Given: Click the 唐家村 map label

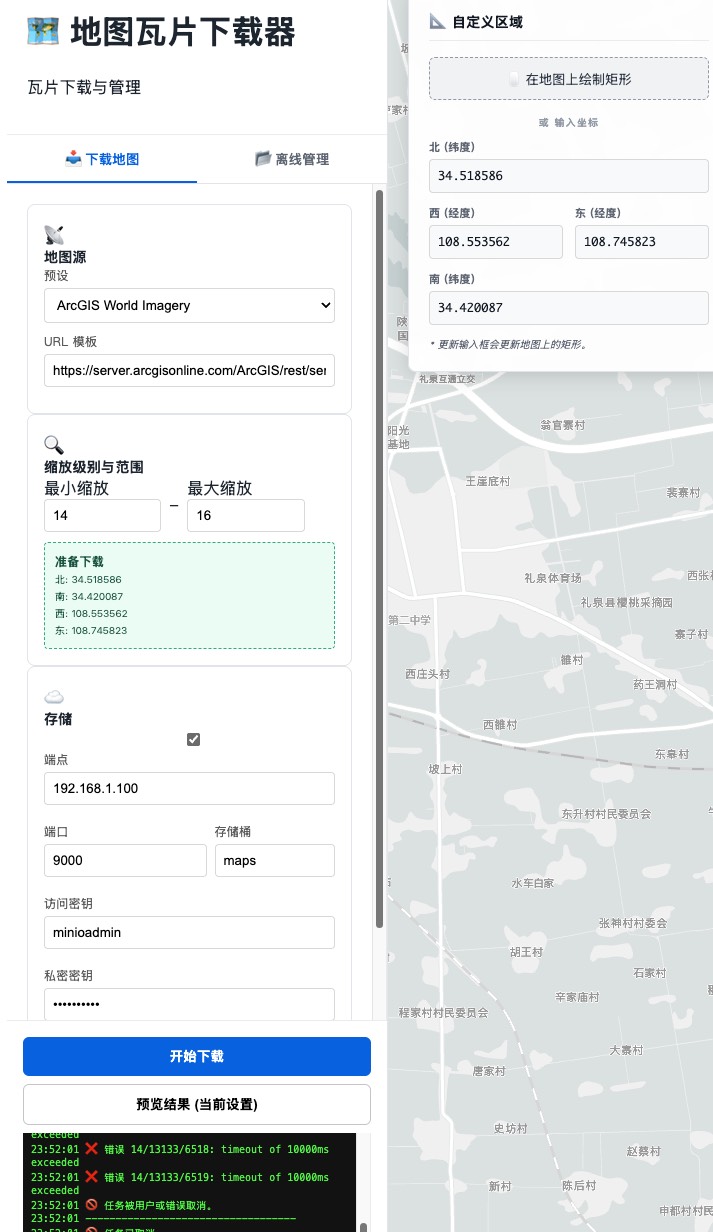Looking at the screenshot, I should pos(490,1070).
